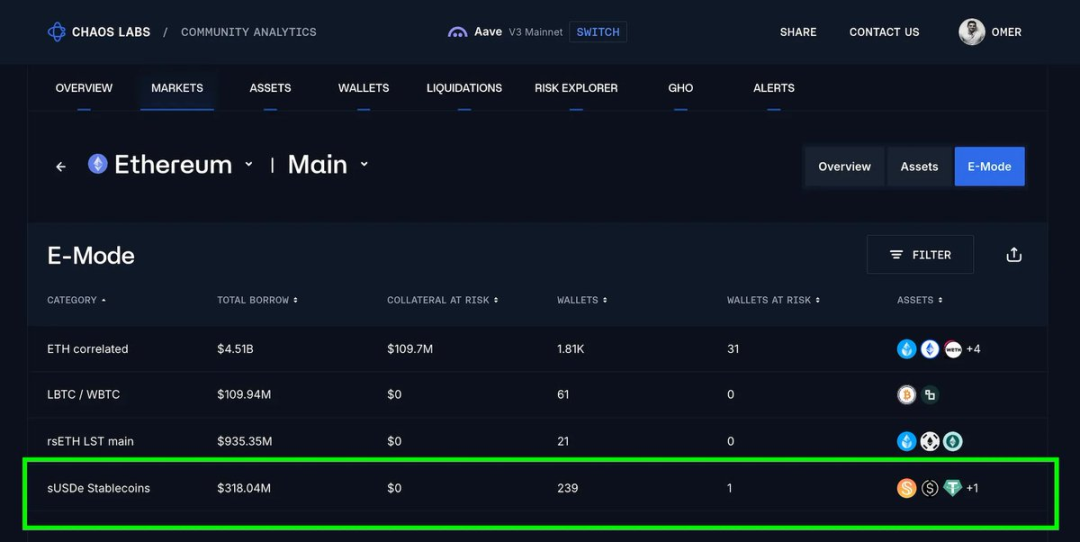This screenshot has height=542, width=1080.
Task: Click the Bitcoin asset icon in LBTC / WBTC row
Action: pyautogui.click(x=906, y=395)
